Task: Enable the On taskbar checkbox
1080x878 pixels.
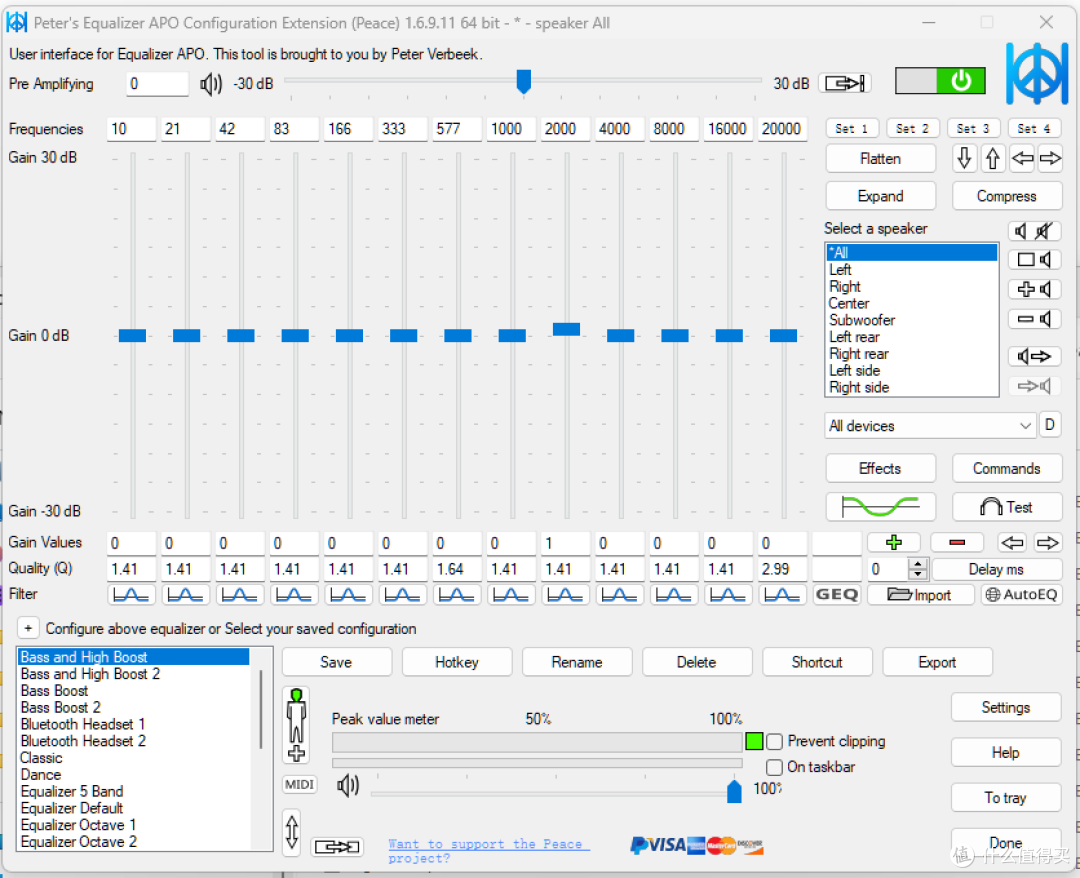Action: click(774, 767)
